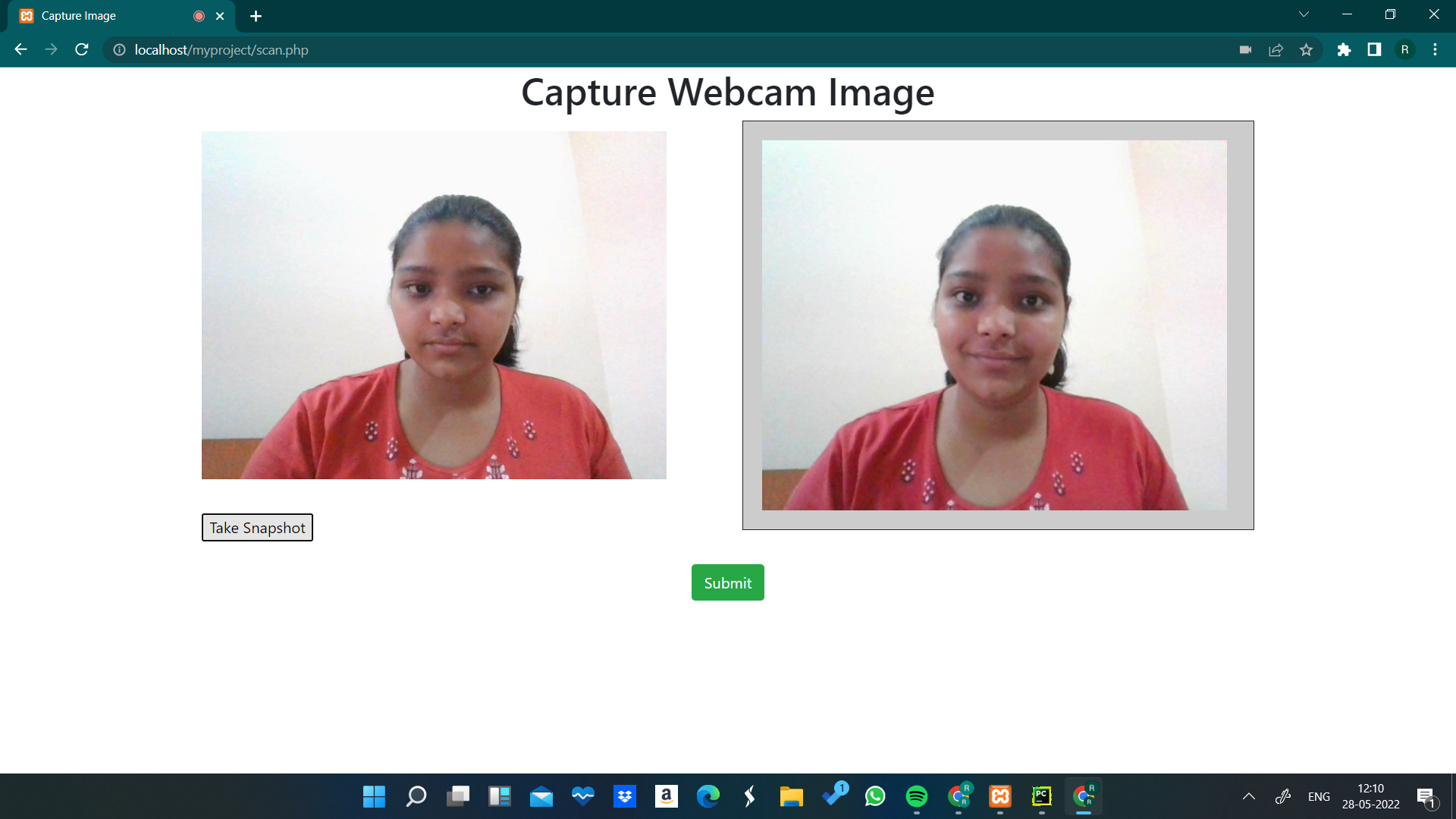This screenshot has height=819, width=1456.
Task: Toggle the bookmark star for this page
Action: [x=1307, y=49]
